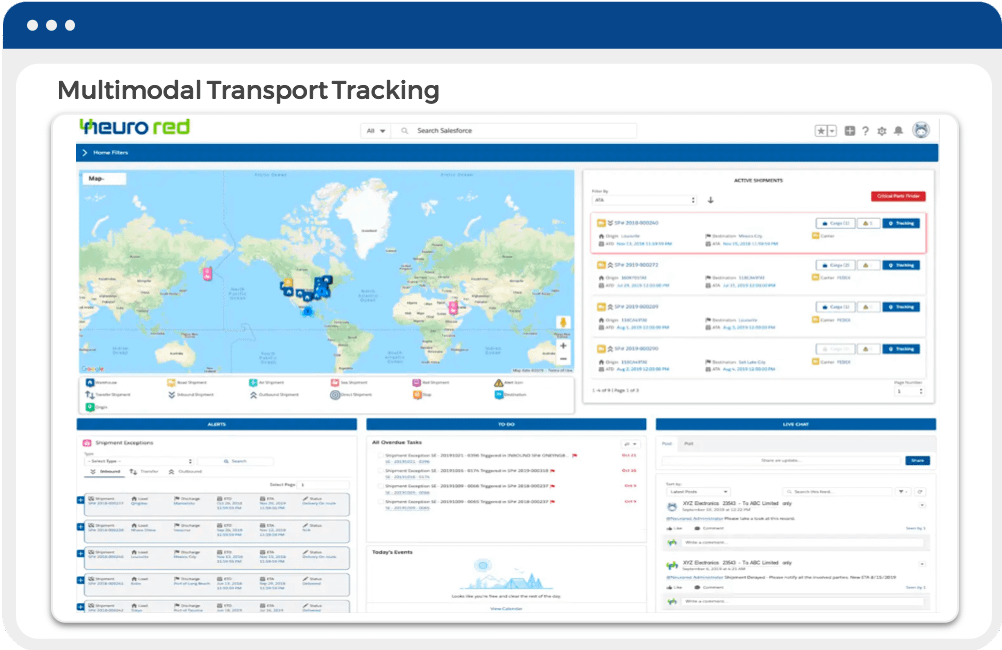Expand the first alert row with plus
Screen dimensions: 1002x650
point(80,500)
